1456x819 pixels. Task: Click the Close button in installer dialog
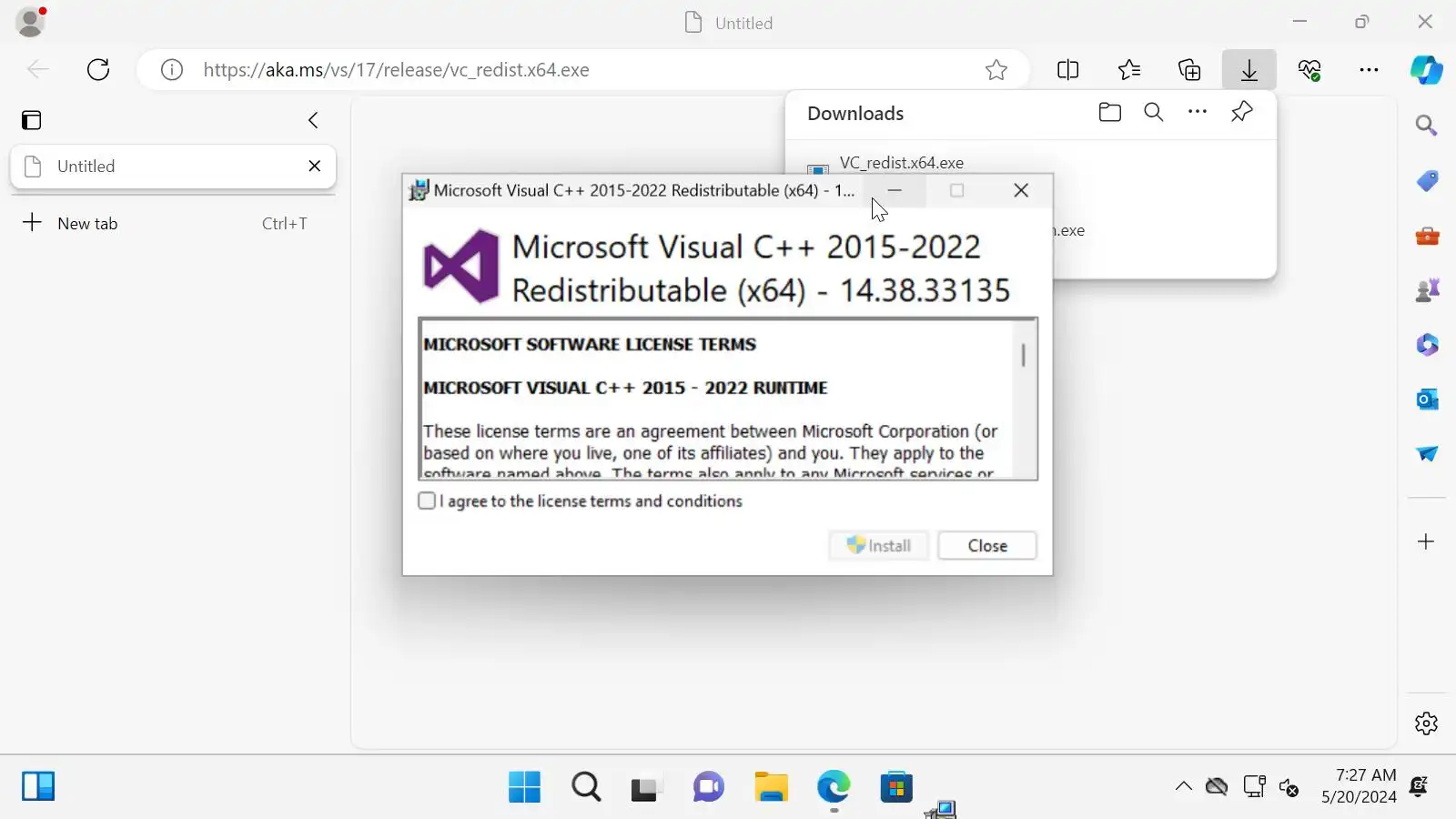point(987,546)
